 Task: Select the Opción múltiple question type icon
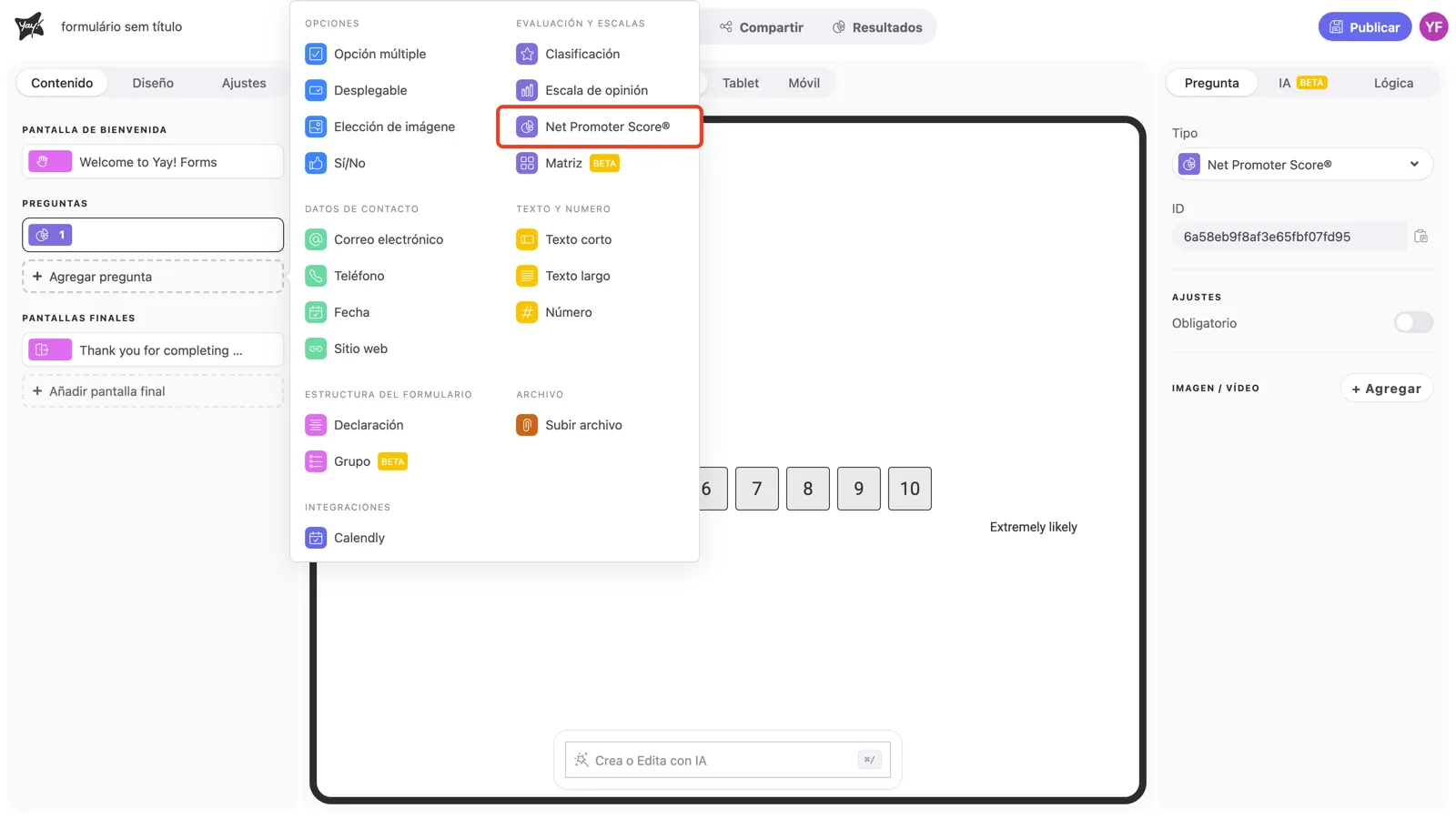[316, 54]
